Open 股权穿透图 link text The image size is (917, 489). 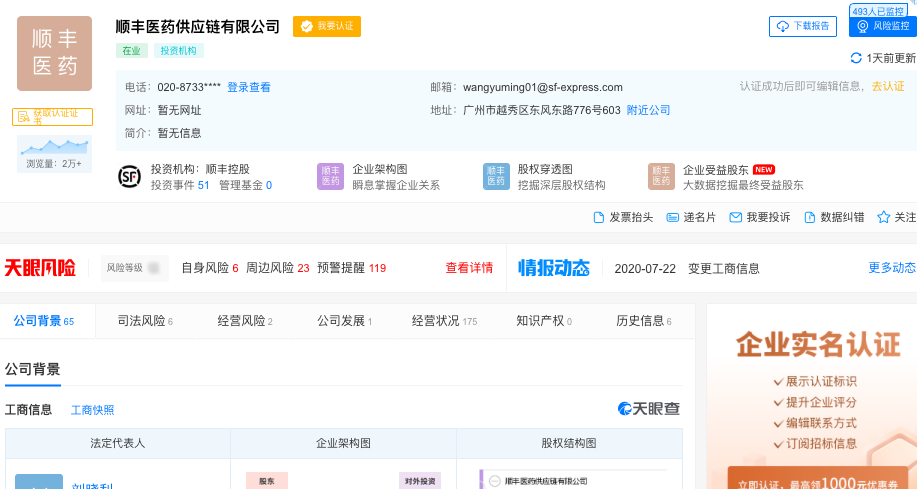click(545, 169)
